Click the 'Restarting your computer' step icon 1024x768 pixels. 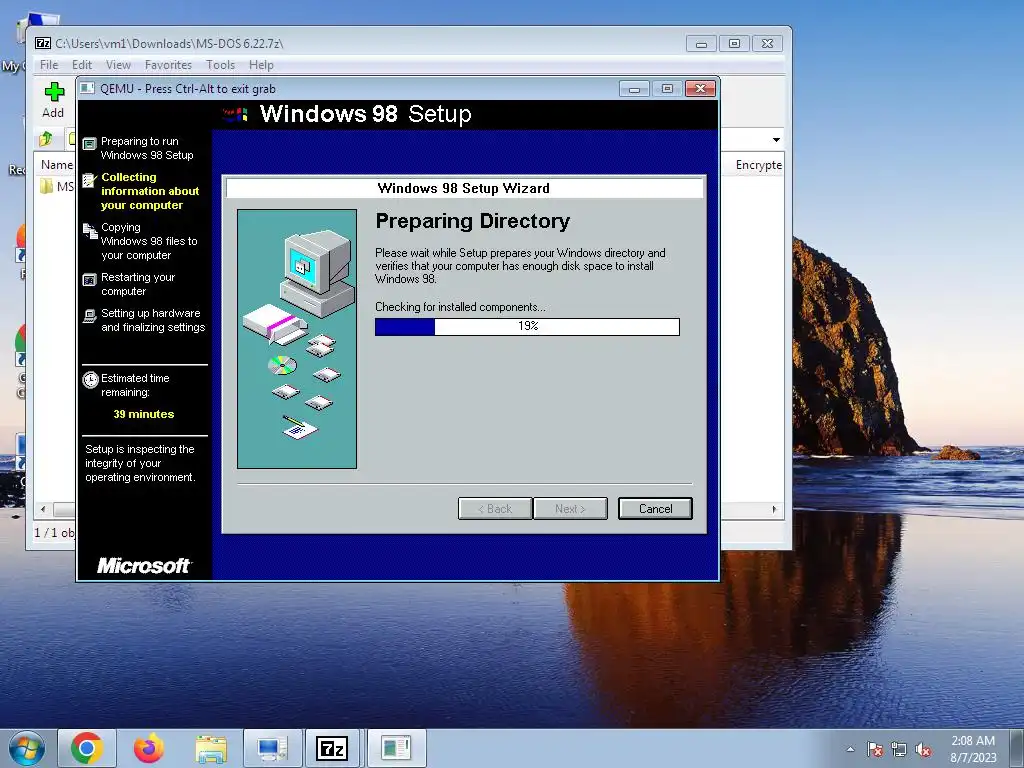tap(89, 280)
